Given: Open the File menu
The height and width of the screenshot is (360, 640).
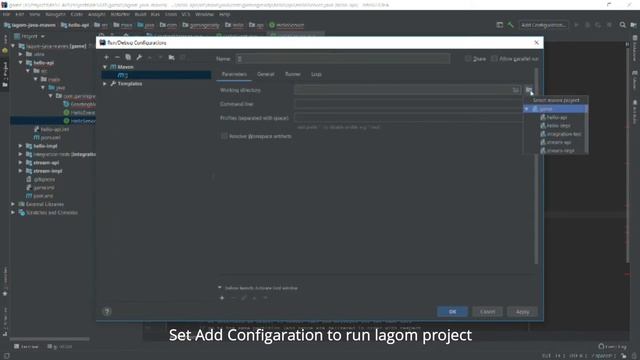Looking at the screenshot, I should tap(7, 14).
